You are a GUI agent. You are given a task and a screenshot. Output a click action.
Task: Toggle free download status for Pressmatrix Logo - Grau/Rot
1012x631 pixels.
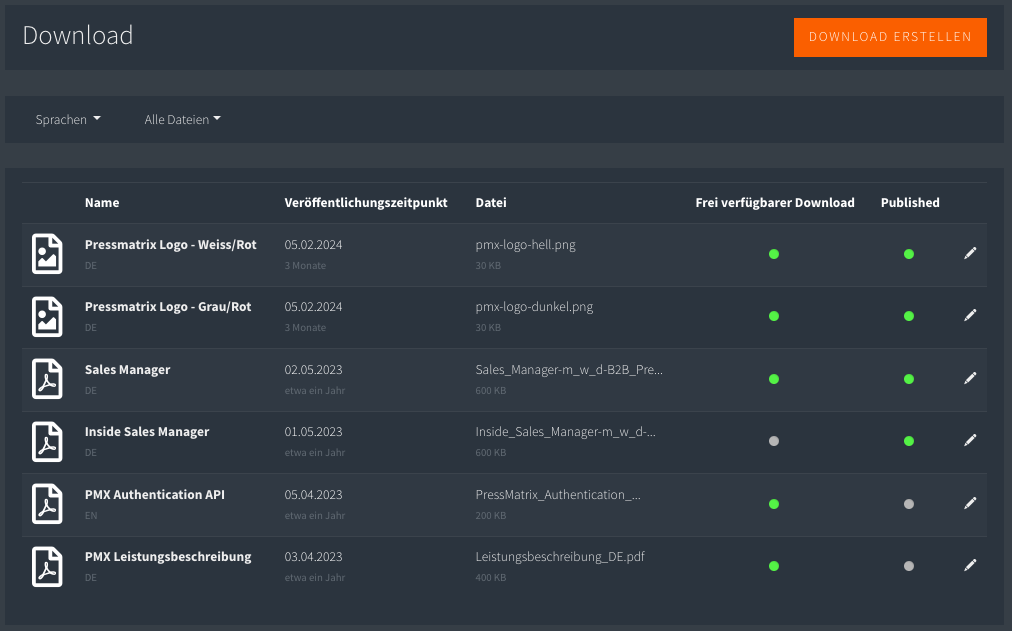point(774,316)
